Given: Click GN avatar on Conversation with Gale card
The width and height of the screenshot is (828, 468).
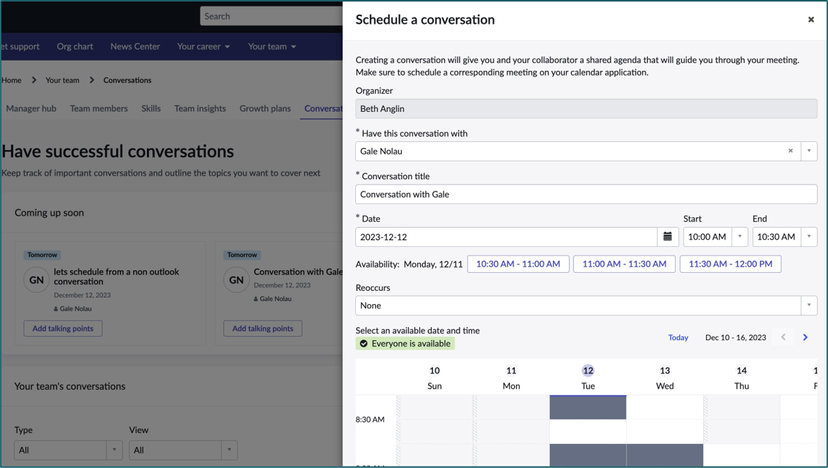Looking at the screenshot, I should click(236, 280).
